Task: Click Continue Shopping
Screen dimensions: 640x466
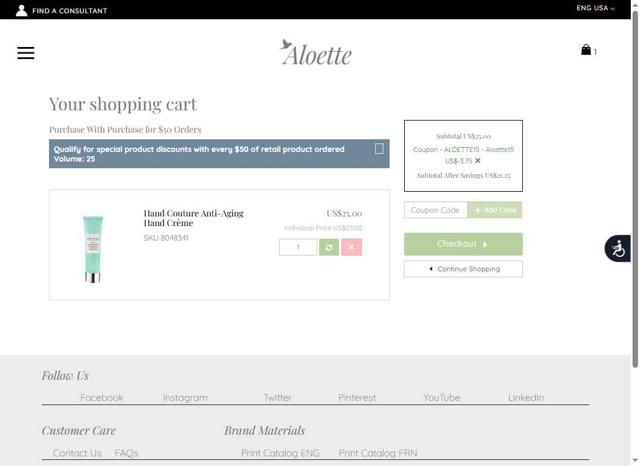Action: [463, 269]
